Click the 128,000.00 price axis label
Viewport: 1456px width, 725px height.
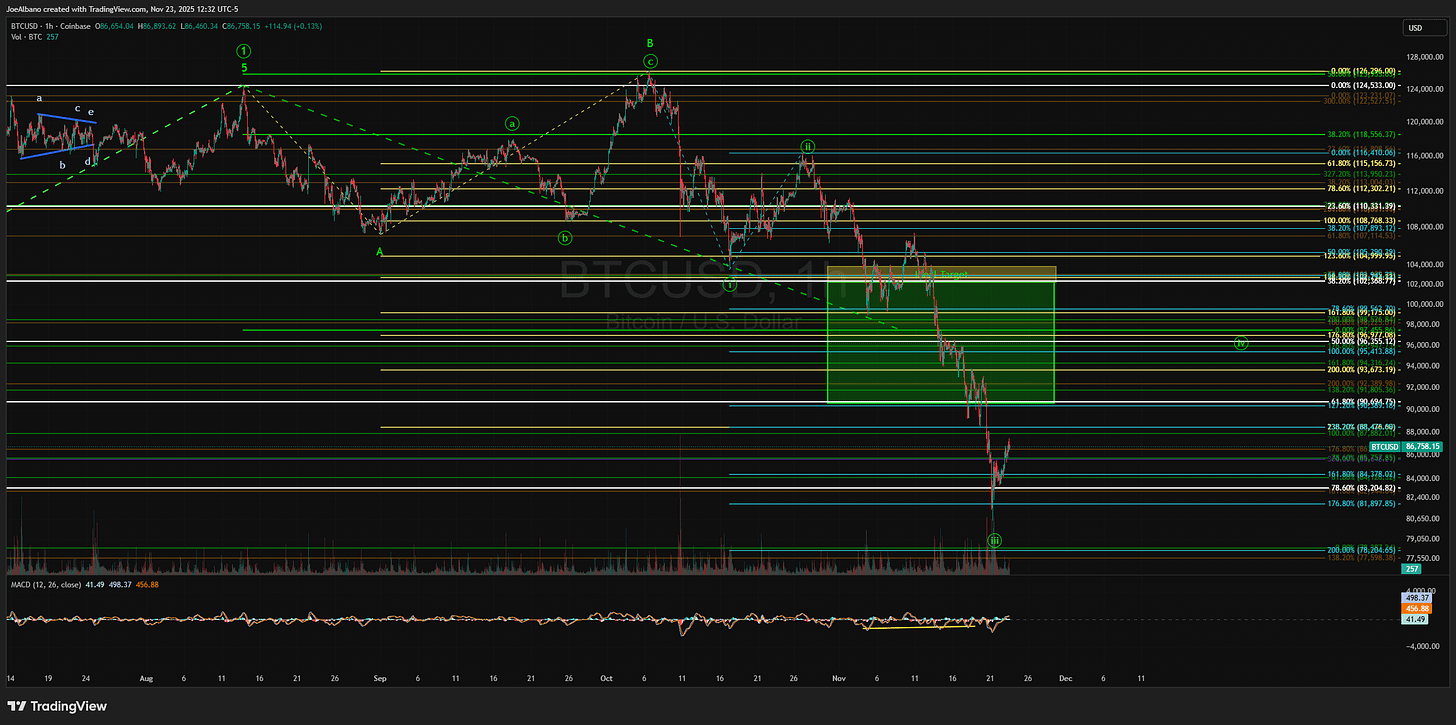[x=1423, y=57]
